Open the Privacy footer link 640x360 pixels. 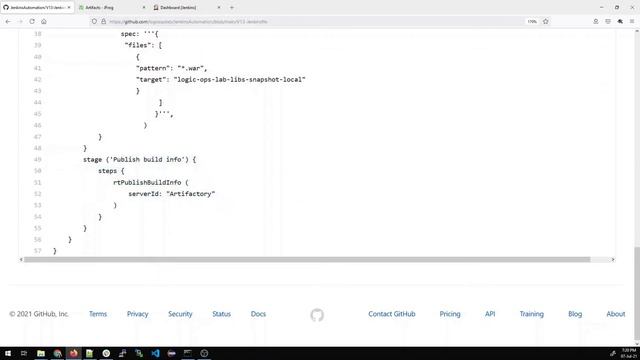(x=138, y=314)
